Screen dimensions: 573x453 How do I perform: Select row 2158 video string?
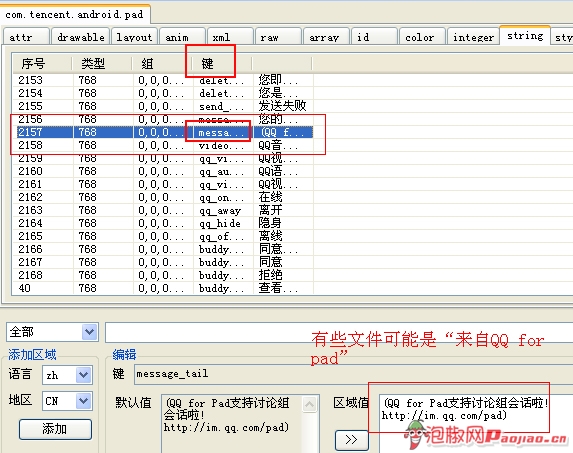(x=163, y=145)
